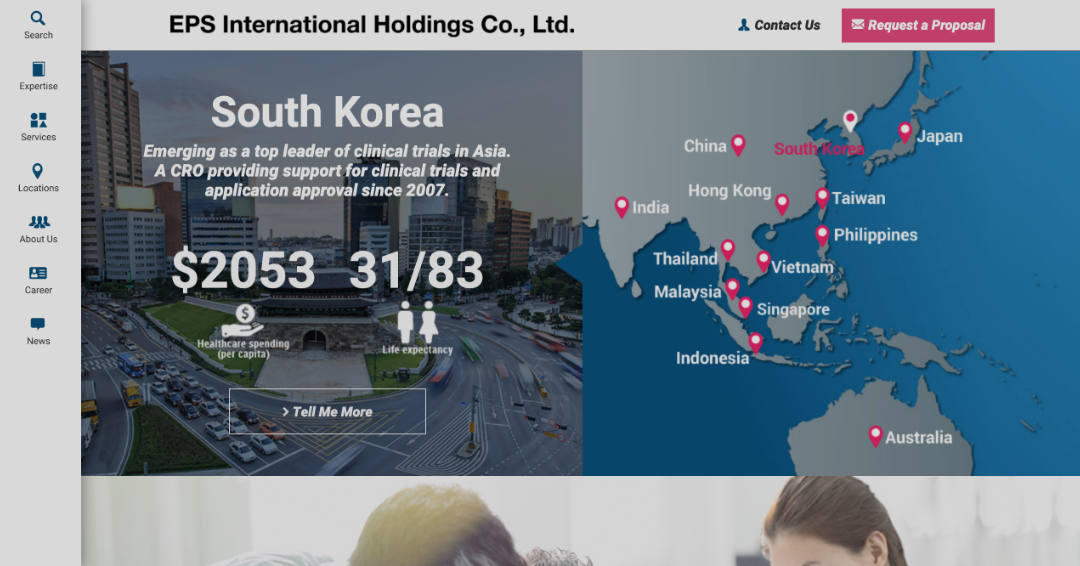Click the India label on map
The image size is (1080, 566).
click(651, 207)
